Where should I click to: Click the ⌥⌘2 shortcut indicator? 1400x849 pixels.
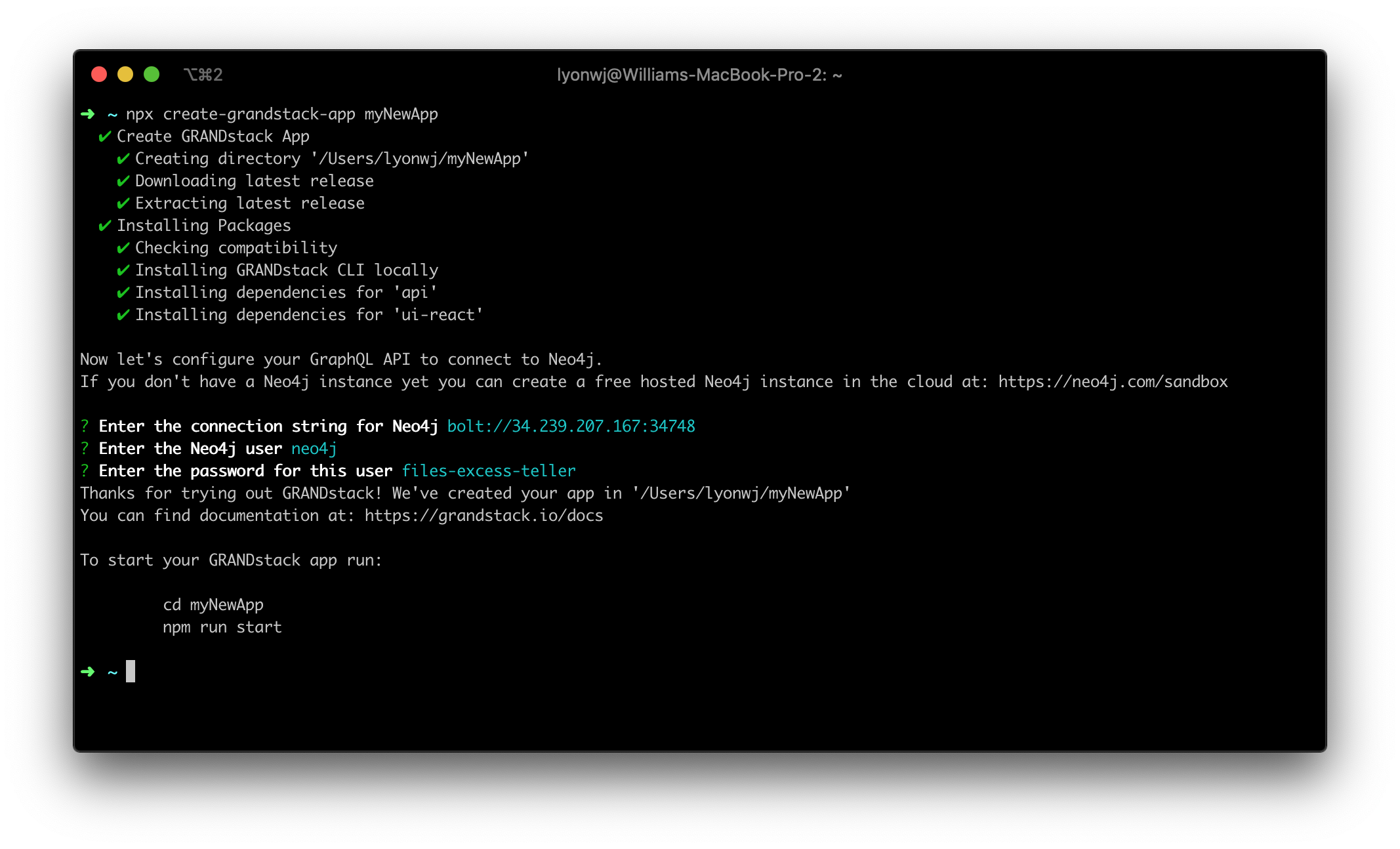point(203,75)
